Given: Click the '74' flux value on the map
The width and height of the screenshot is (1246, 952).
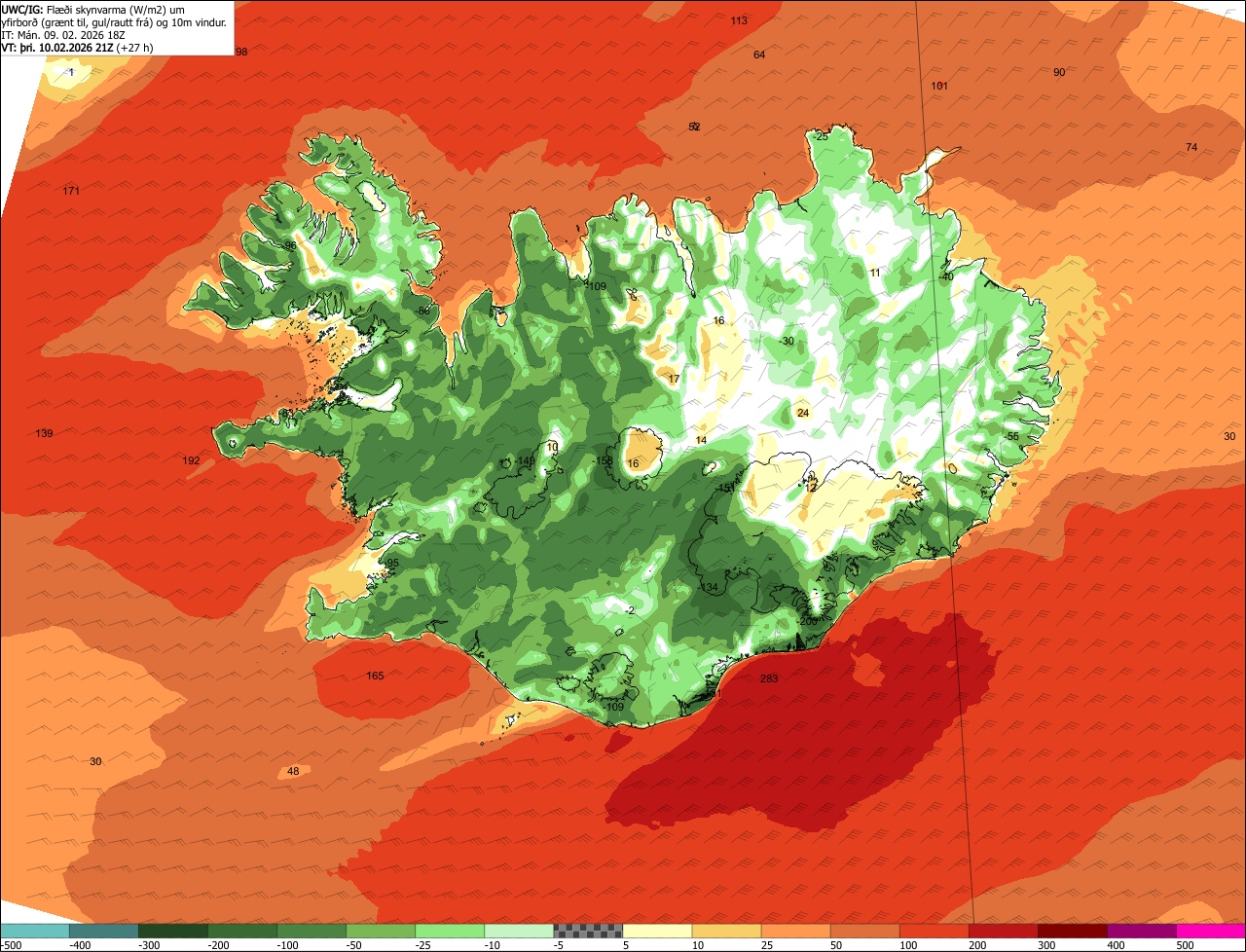Looking at the screenshot, I should [x=1191, y=147].
